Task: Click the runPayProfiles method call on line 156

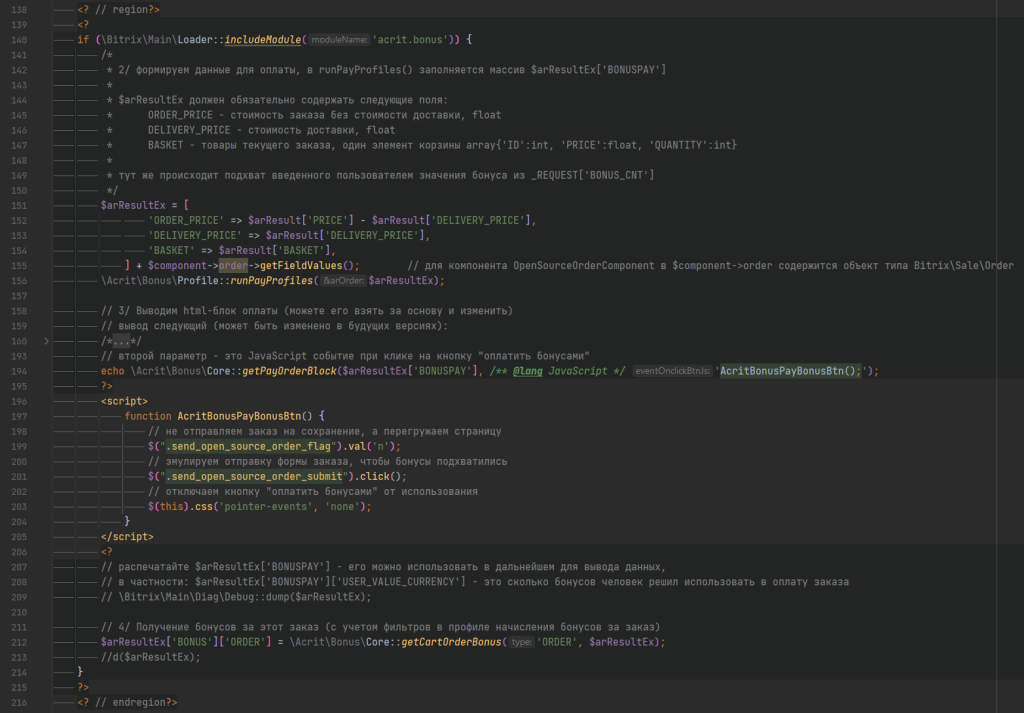Action: (272, 280)
